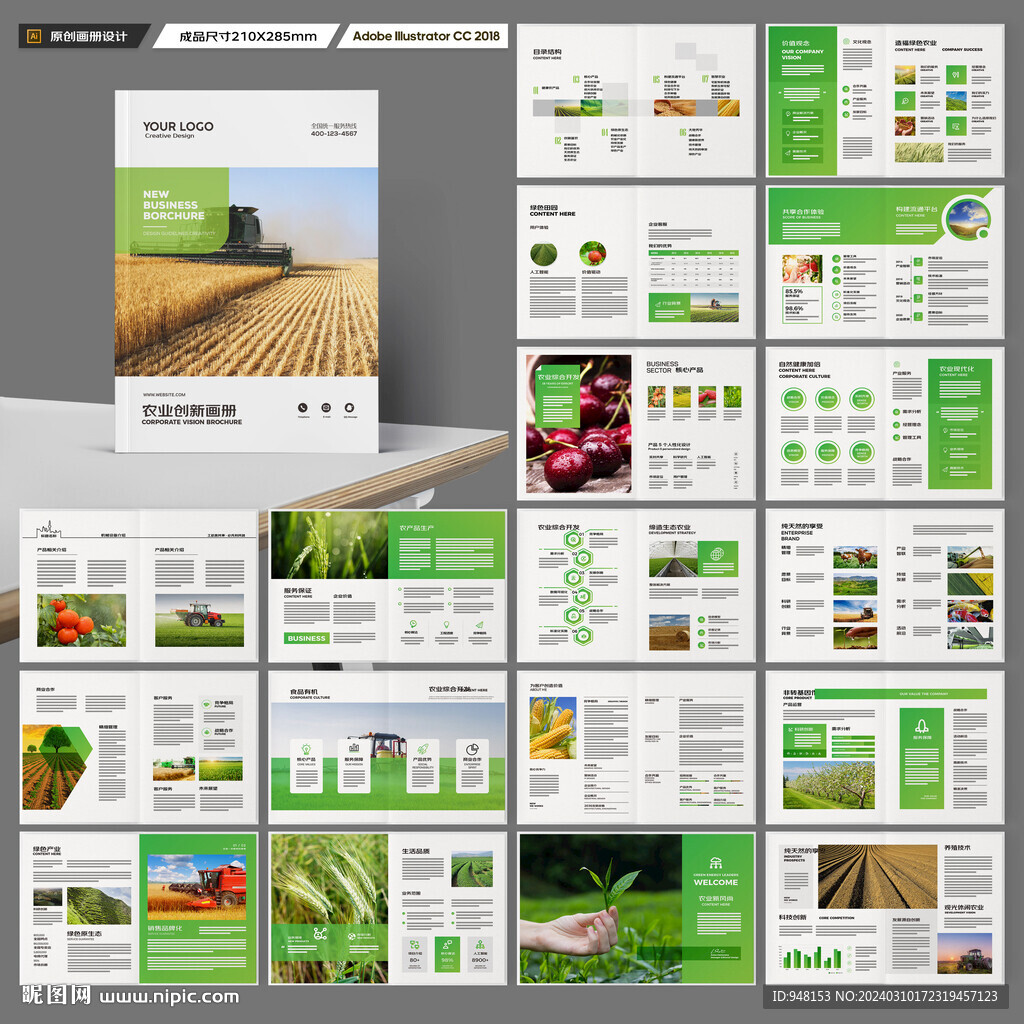Click the rocket icon in the 非转基因 spread's green panel
The width and height of the screenshot is (1024, 1024).
pos(921,726)
